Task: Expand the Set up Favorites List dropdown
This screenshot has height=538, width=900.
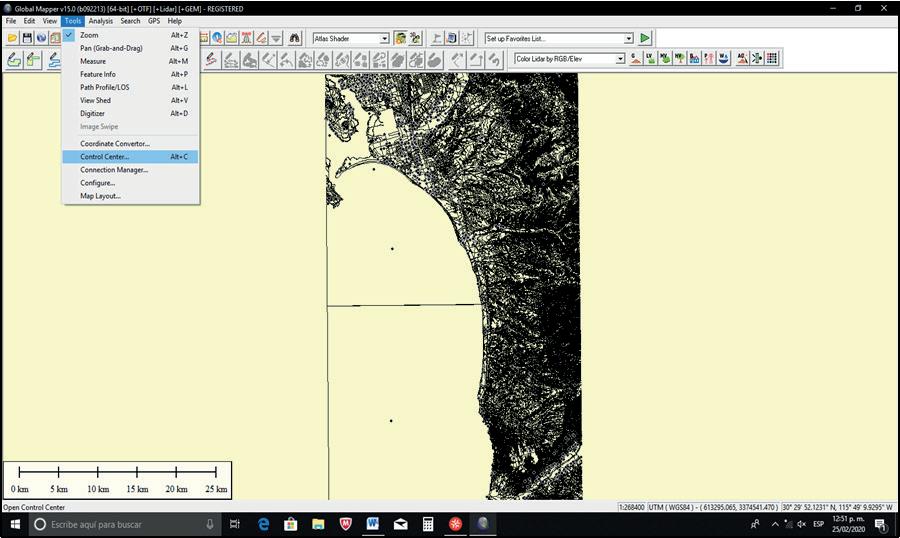Action: 629,39
